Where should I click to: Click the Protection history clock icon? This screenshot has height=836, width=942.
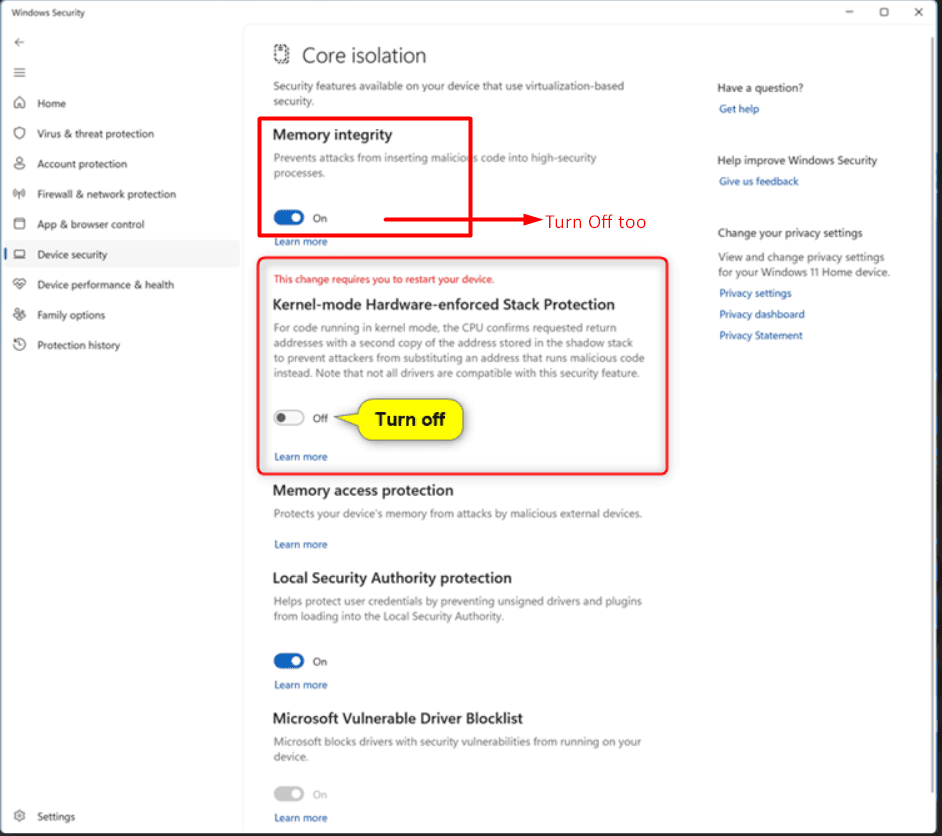[20, 344]
